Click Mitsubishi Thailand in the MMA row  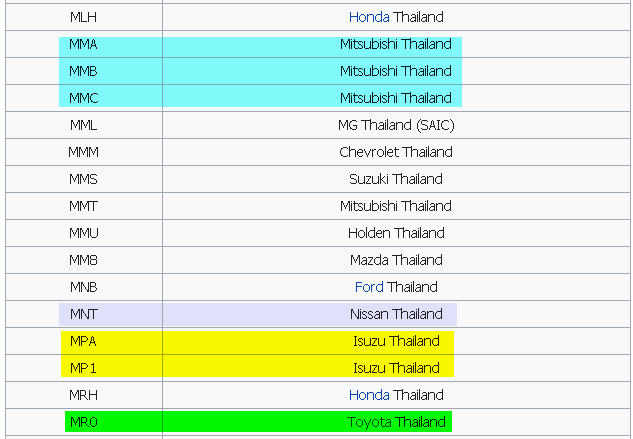tap(396, 44)
